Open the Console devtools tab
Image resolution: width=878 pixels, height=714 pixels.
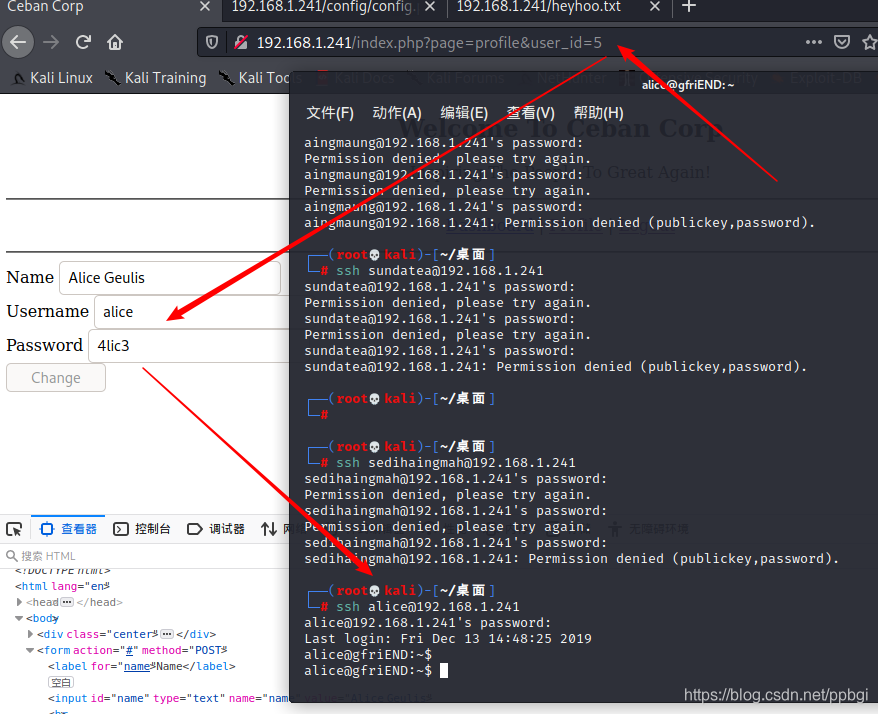tap(142, 529)
